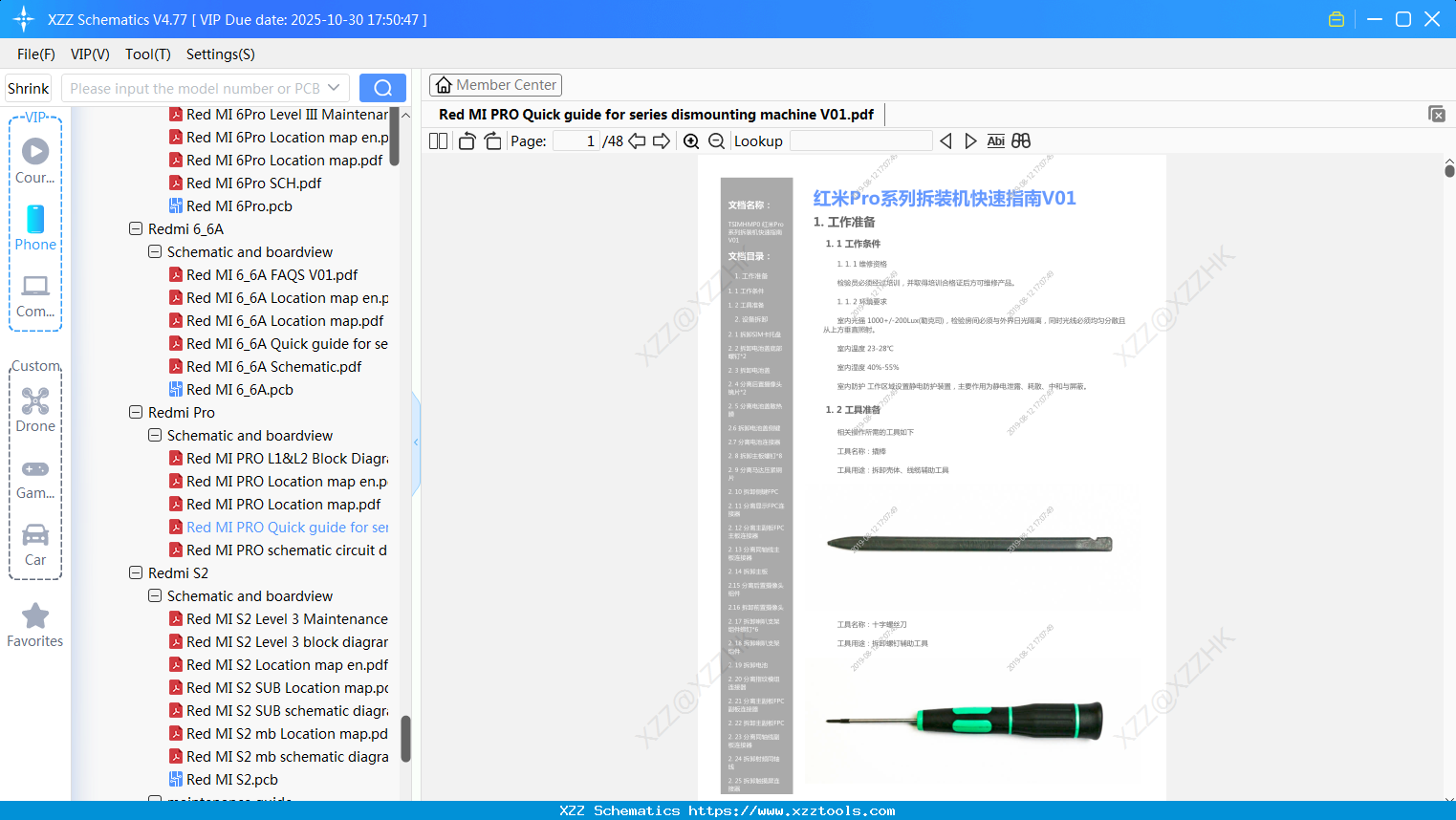This screenshot has height=820, width=1456.
Task: Select Red MI 6_6A.pcb file
Action: [239, 390]
